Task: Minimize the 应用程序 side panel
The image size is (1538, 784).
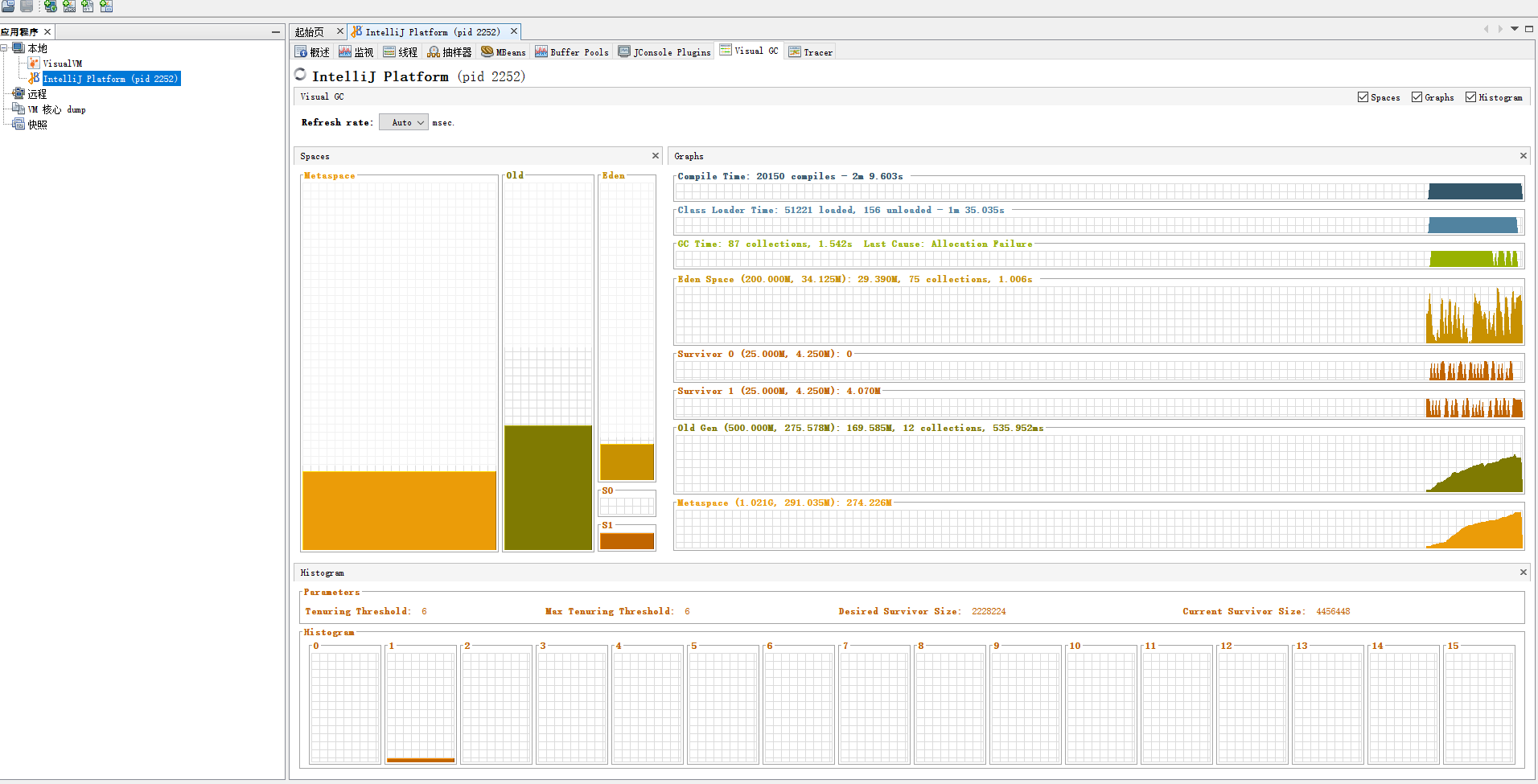Action: [276, 31]
